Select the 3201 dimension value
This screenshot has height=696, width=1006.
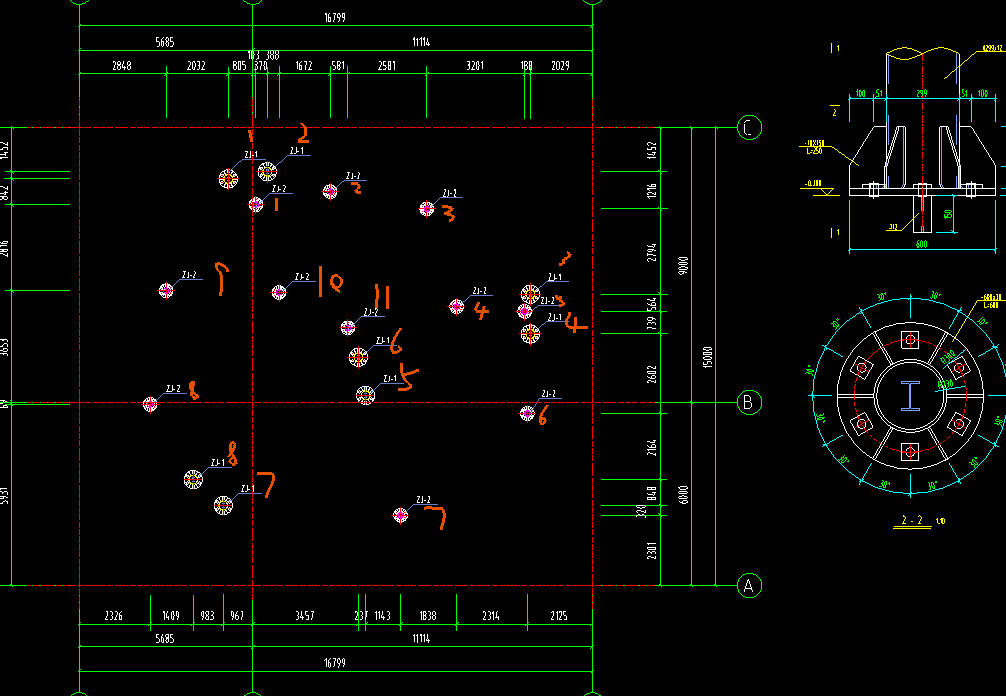[475, 65]
